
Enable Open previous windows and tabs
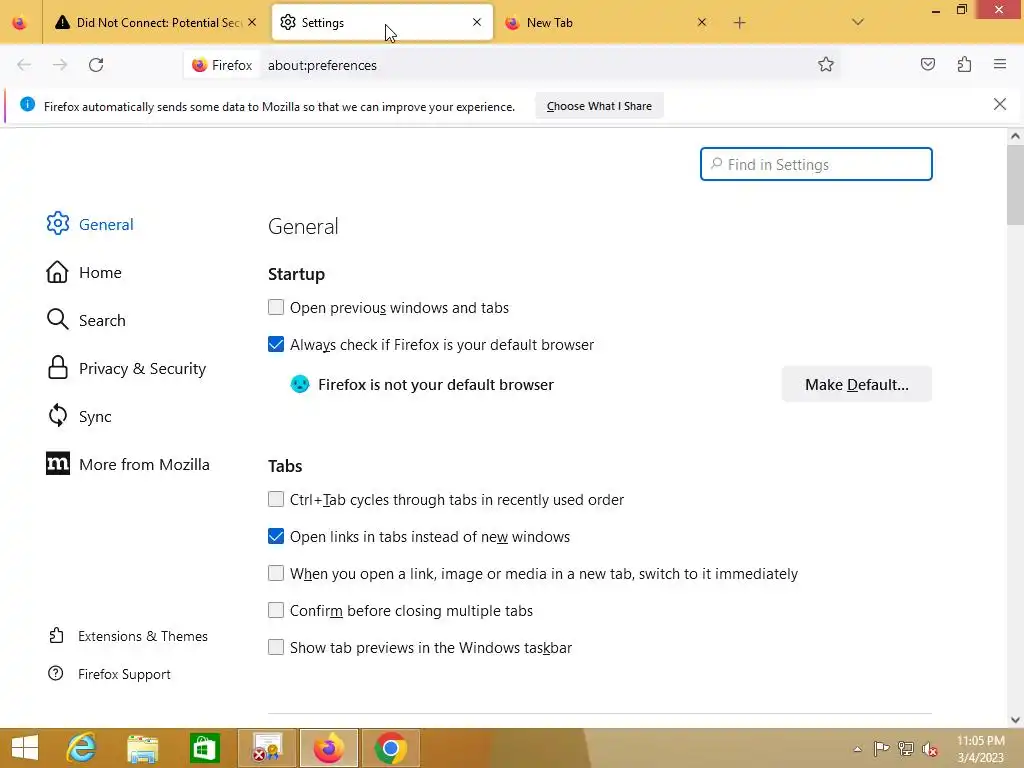pos(276,307)
